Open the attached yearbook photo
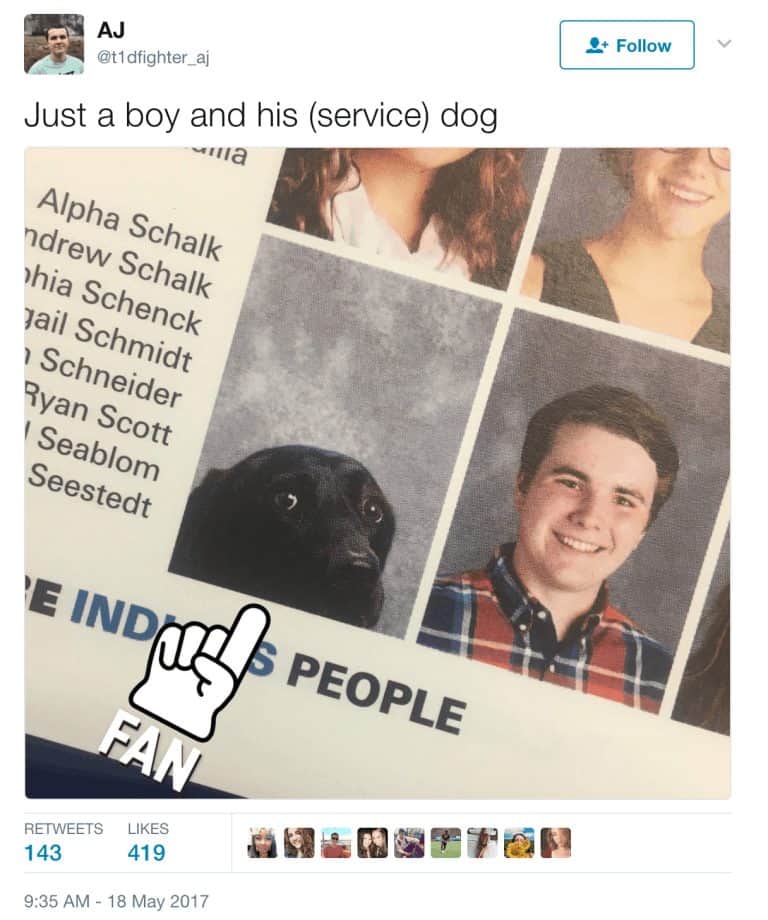The width and height of the screenshot is (768, 920). pyautogui.click(x=378, y=473)
